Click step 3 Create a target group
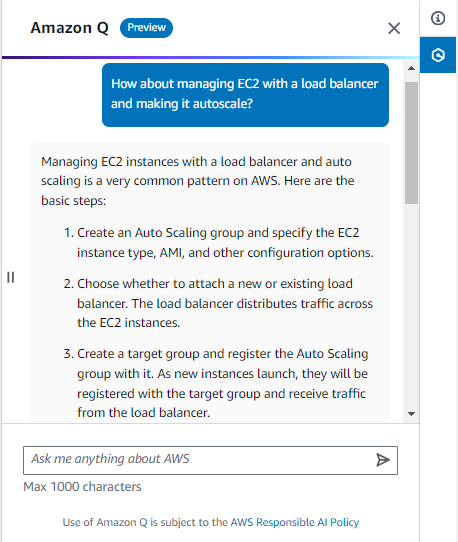This screenshot has height=542, width=458. pos(216,383)
